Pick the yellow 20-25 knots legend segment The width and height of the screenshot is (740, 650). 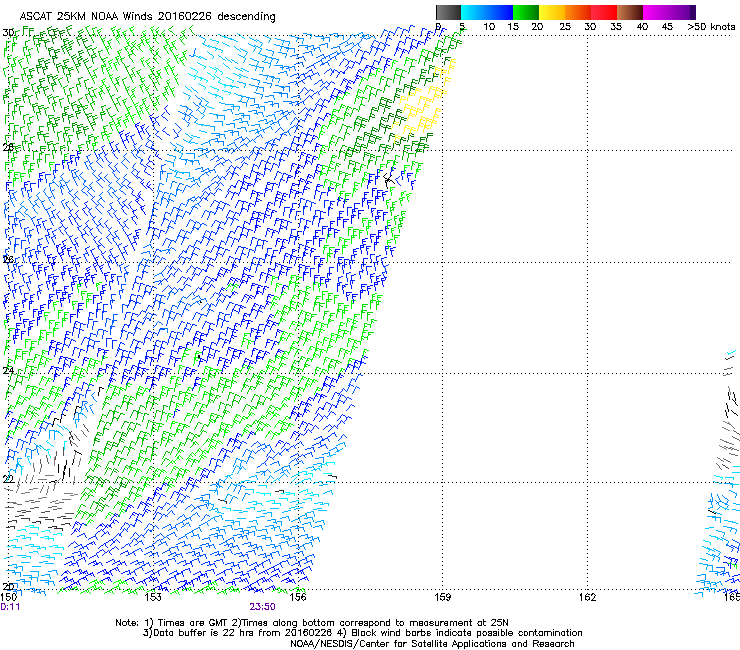pos(552,12)
